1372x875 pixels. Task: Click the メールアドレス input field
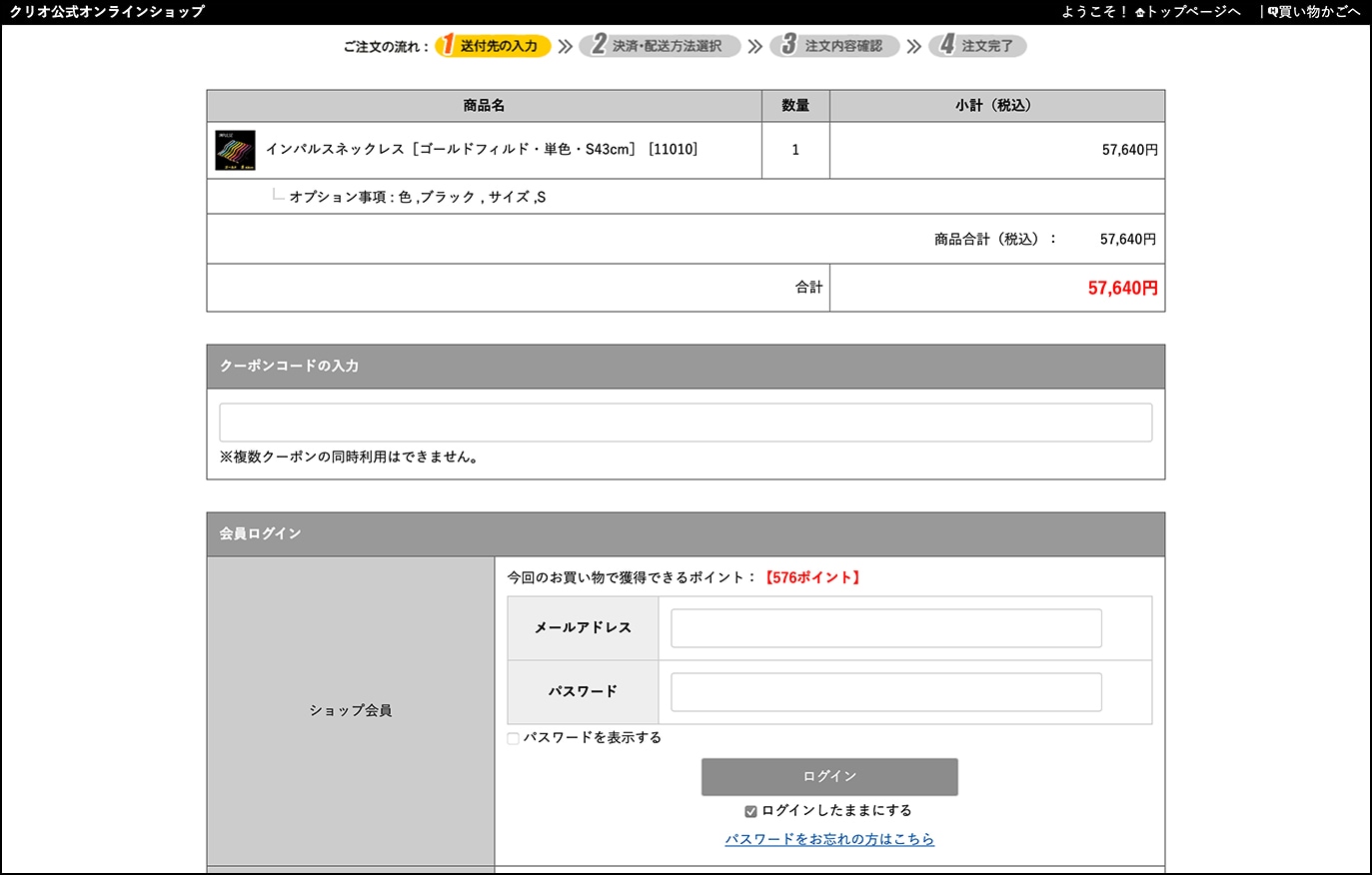pos(885,628)
